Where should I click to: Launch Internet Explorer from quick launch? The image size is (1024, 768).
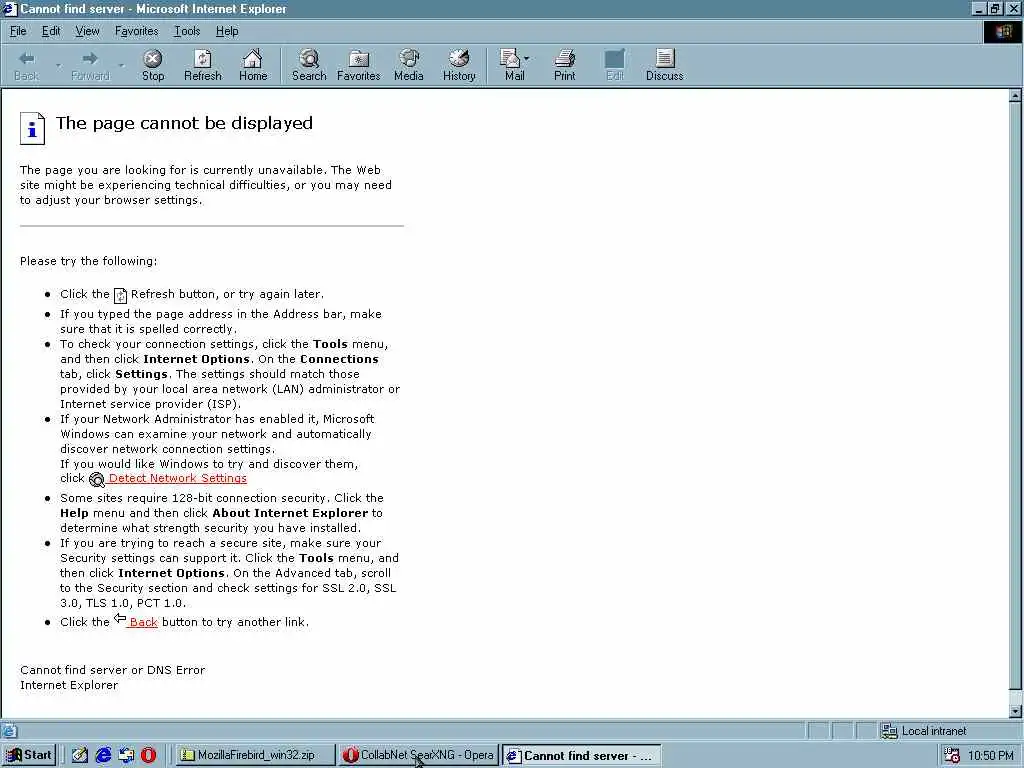(x=103, y=755)
